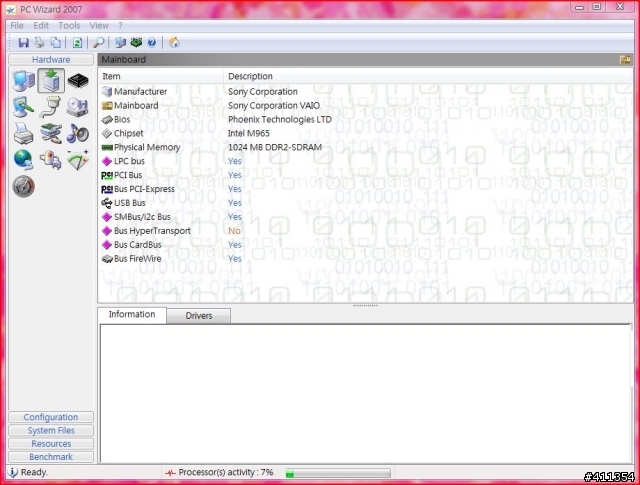This screenshot has height=485, width=640.
Task: Open the Drives disc and floppy icon
Action: click(78, 107)
